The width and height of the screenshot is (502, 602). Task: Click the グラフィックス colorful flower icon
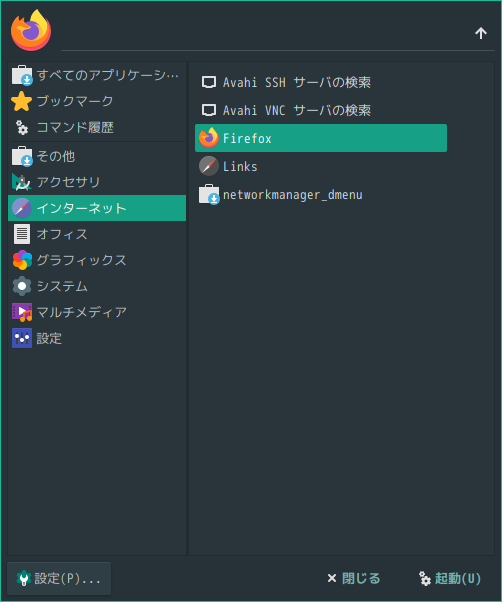pos(22,260)
